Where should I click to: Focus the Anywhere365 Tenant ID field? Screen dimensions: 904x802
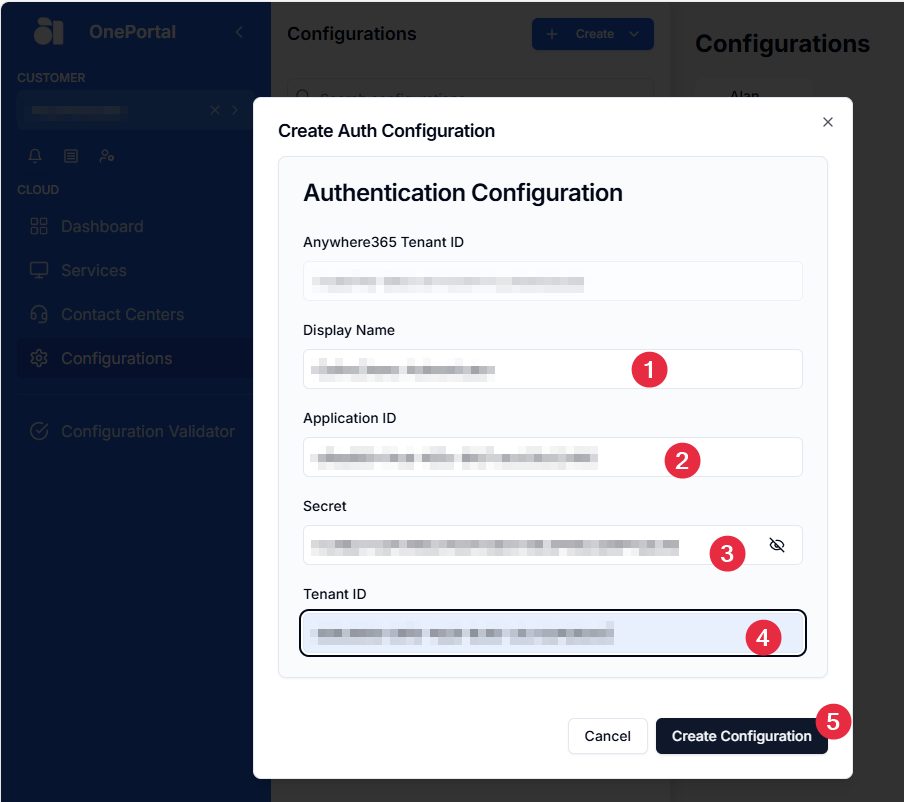tap(553, 281)
